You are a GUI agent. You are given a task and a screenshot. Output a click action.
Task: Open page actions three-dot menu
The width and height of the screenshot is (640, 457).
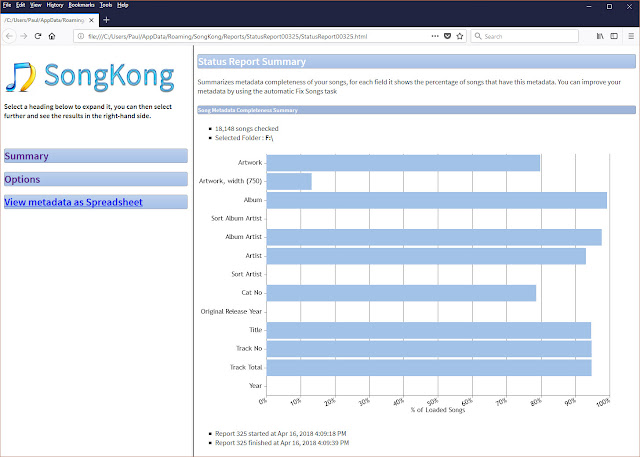coord(435,36)
